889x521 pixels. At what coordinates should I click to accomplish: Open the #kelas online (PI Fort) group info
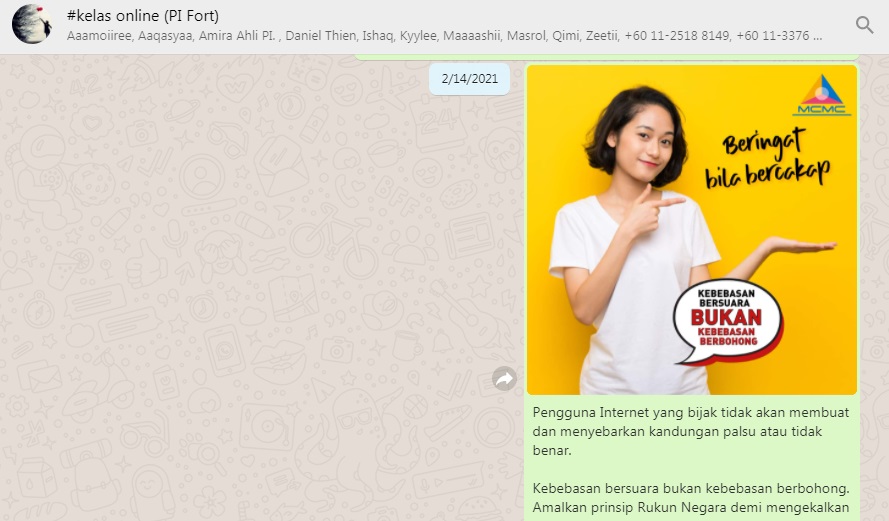pyautogui.click(x=143, y=16)
